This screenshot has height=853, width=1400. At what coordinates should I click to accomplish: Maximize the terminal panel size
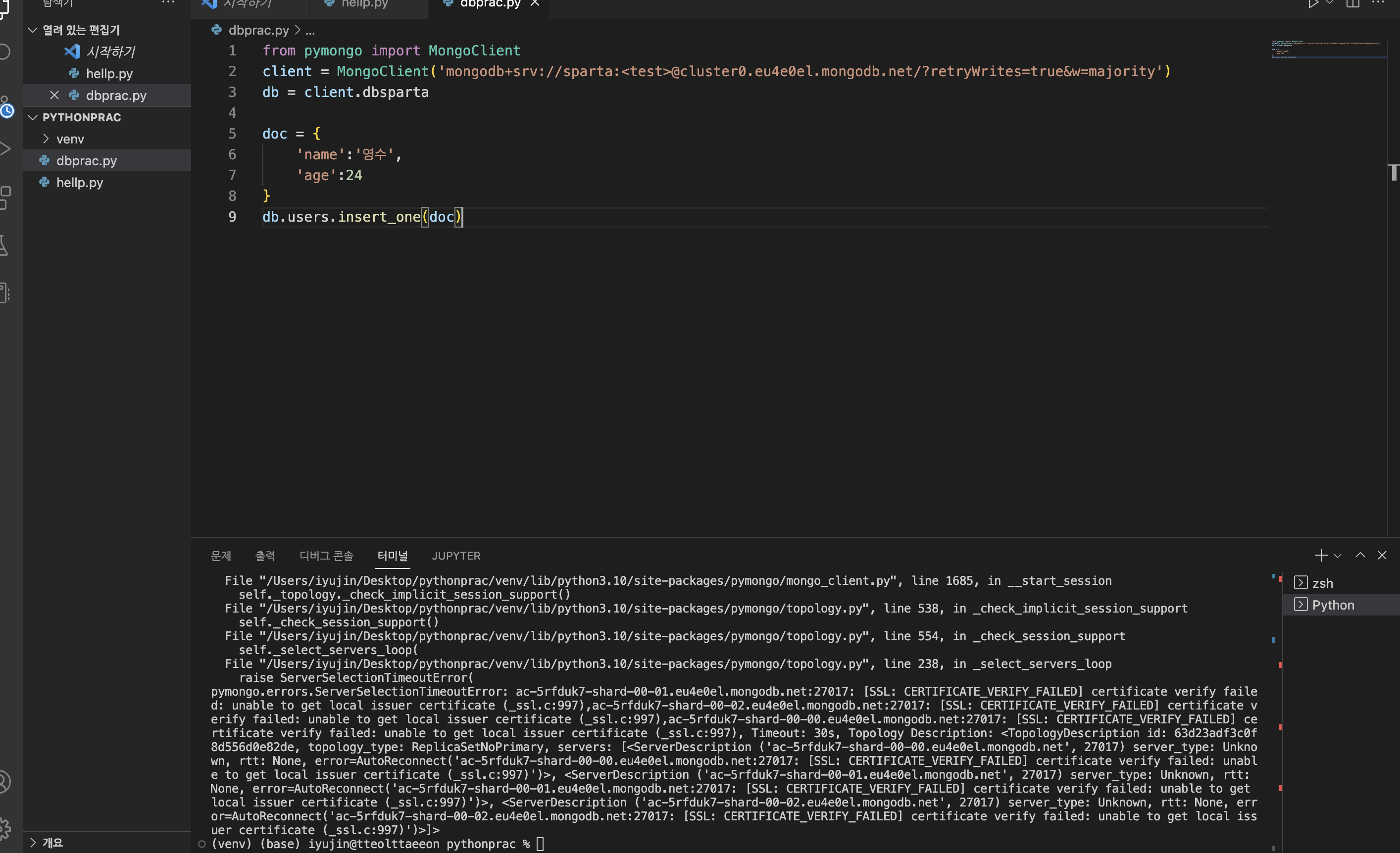1360,556
